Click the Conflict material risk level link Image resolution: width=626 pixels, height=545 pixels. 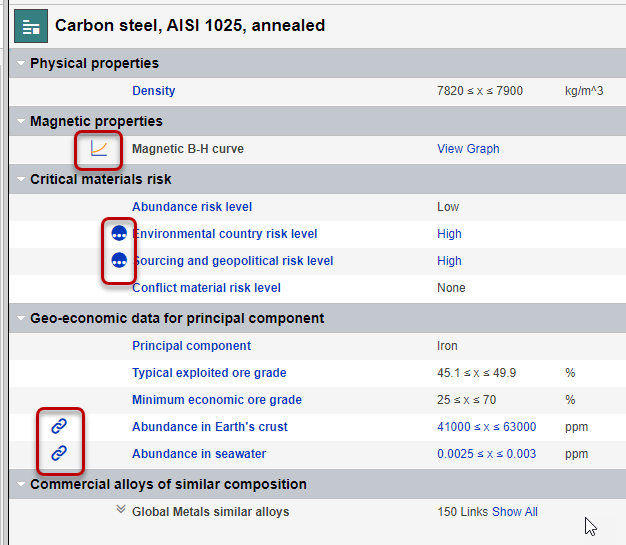pos(206,288)
